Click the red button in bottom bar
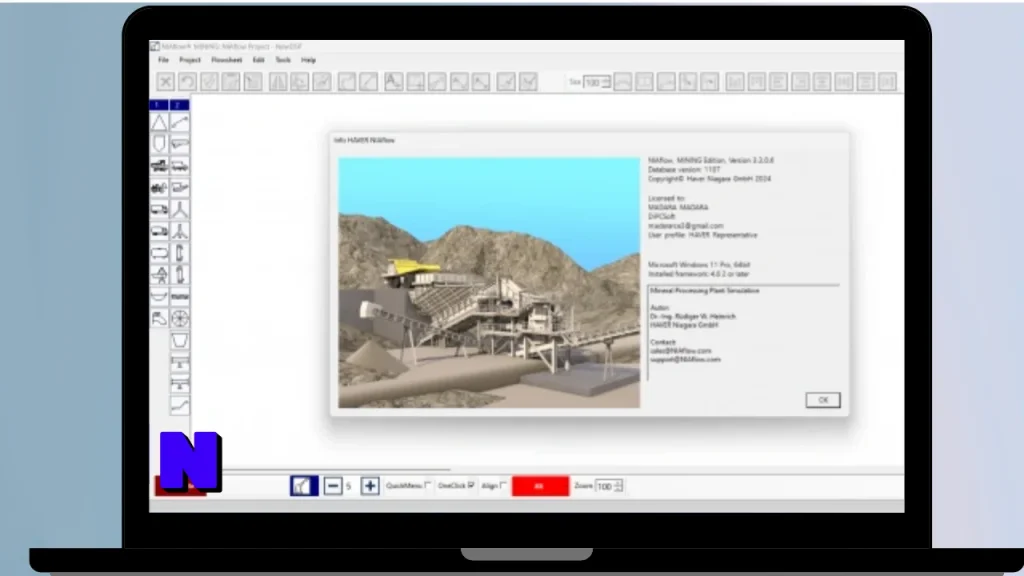 click(540, 486)
